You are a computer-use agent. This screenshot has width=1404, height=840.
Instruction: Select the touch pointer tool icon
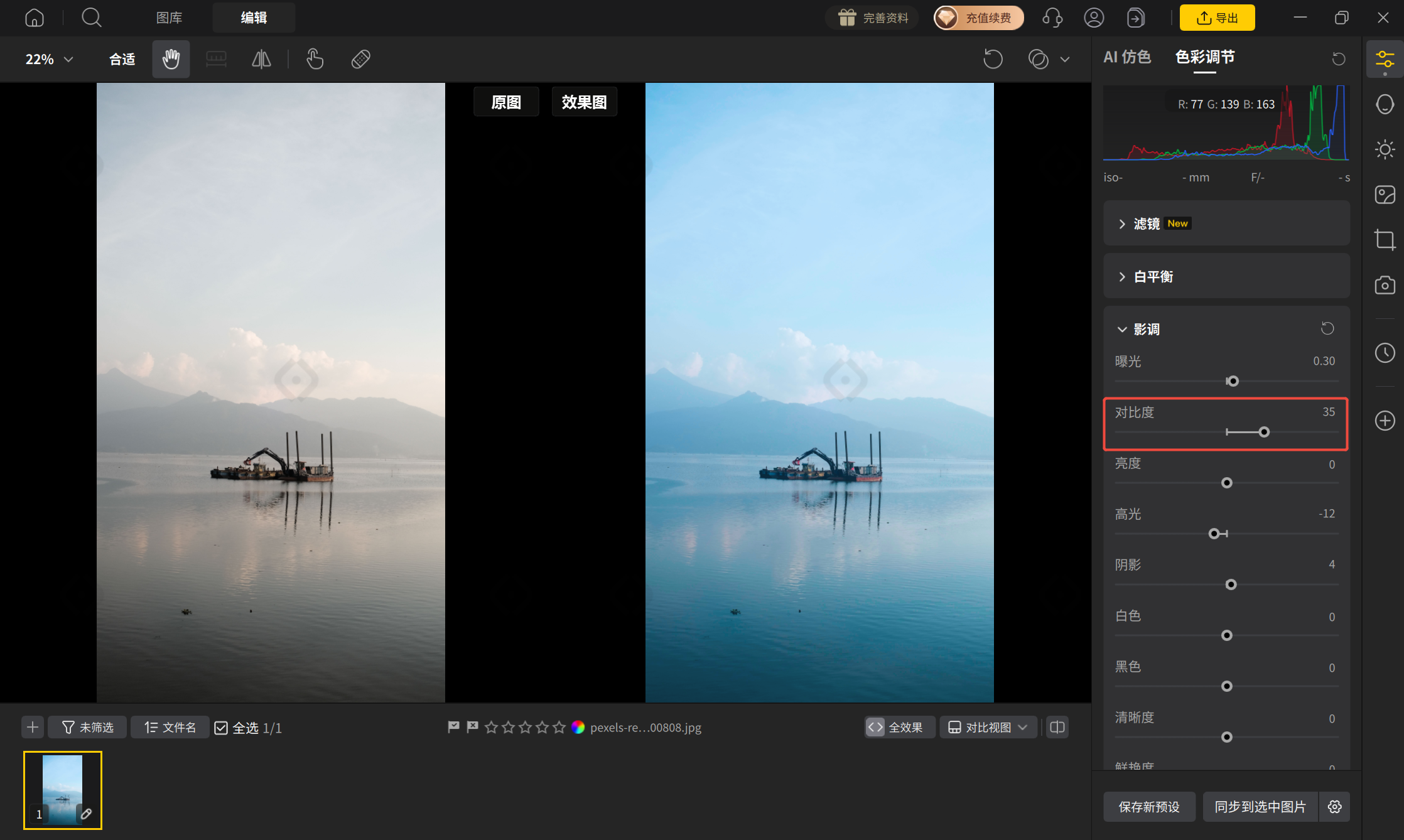(x=315, y=59)
